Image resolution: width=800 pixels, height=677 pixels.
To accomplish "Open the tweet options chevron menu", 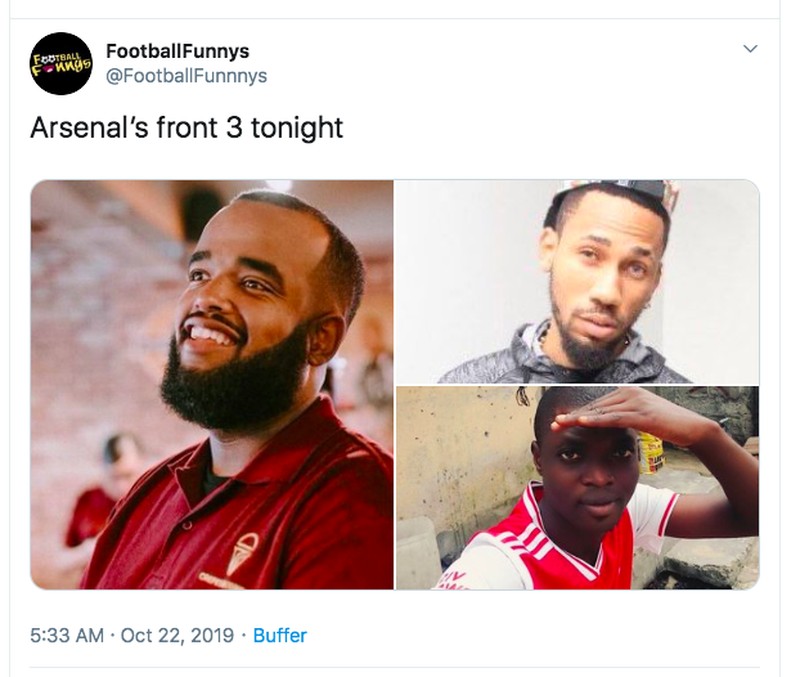I will coord(751,49).
